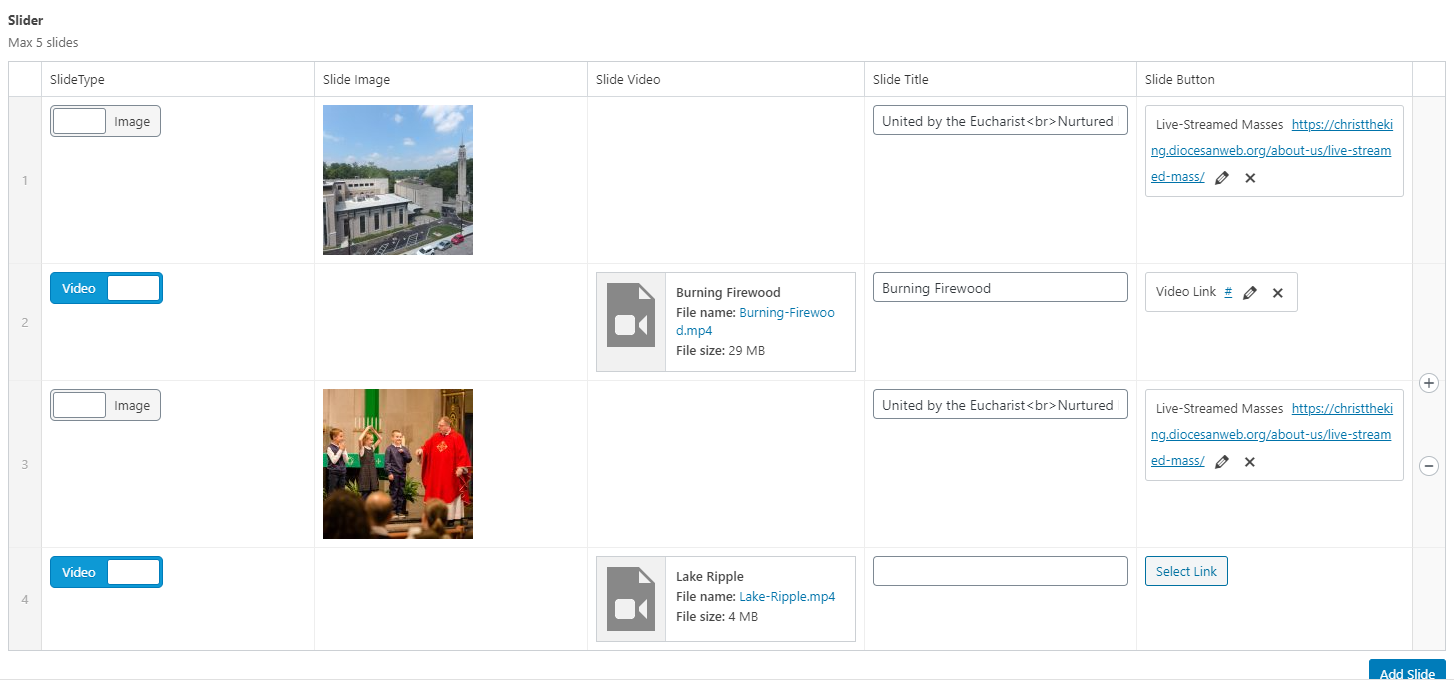
Task: Click the empty Slide Title field in row 4
Action: pyautogui.click(x=999, y=571)
